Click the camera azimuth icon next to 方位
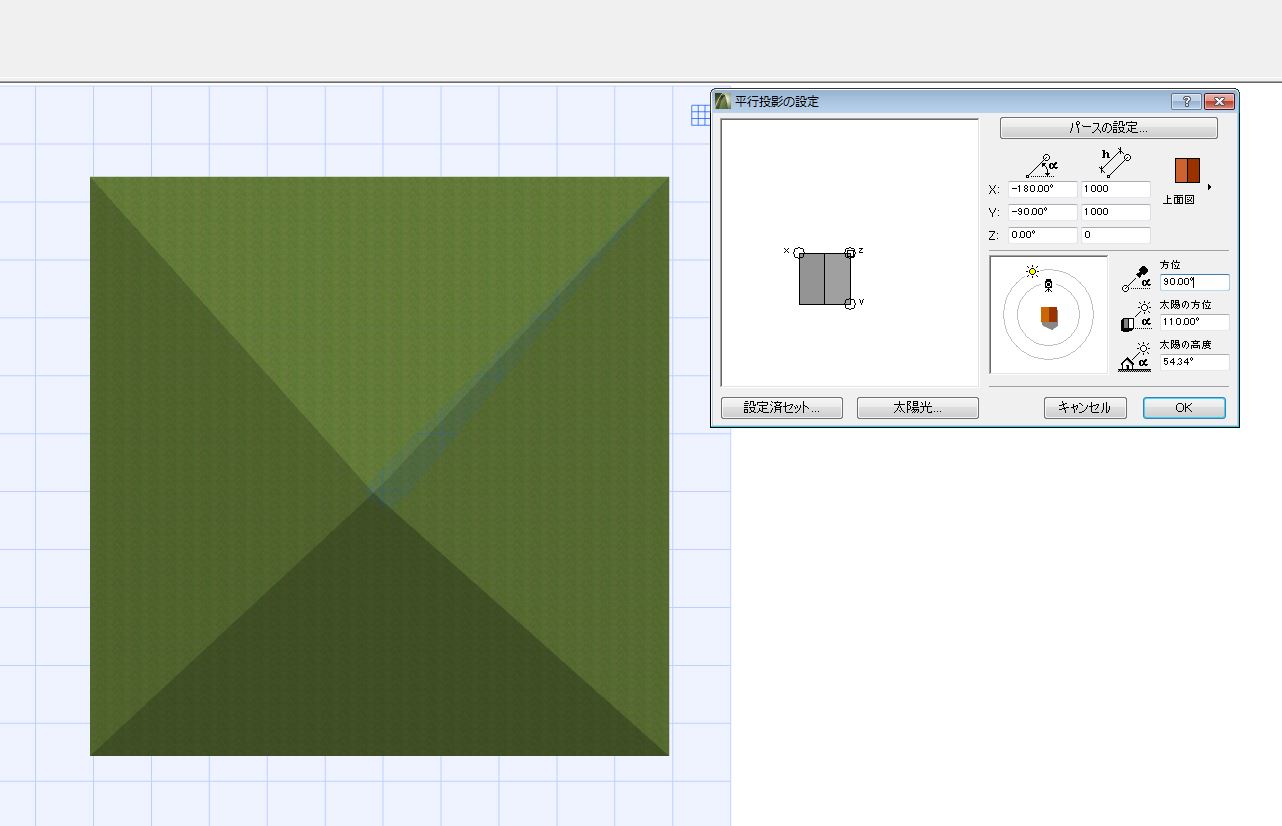The width and height of the screenshot is (1282, 826). point(1138,279)
